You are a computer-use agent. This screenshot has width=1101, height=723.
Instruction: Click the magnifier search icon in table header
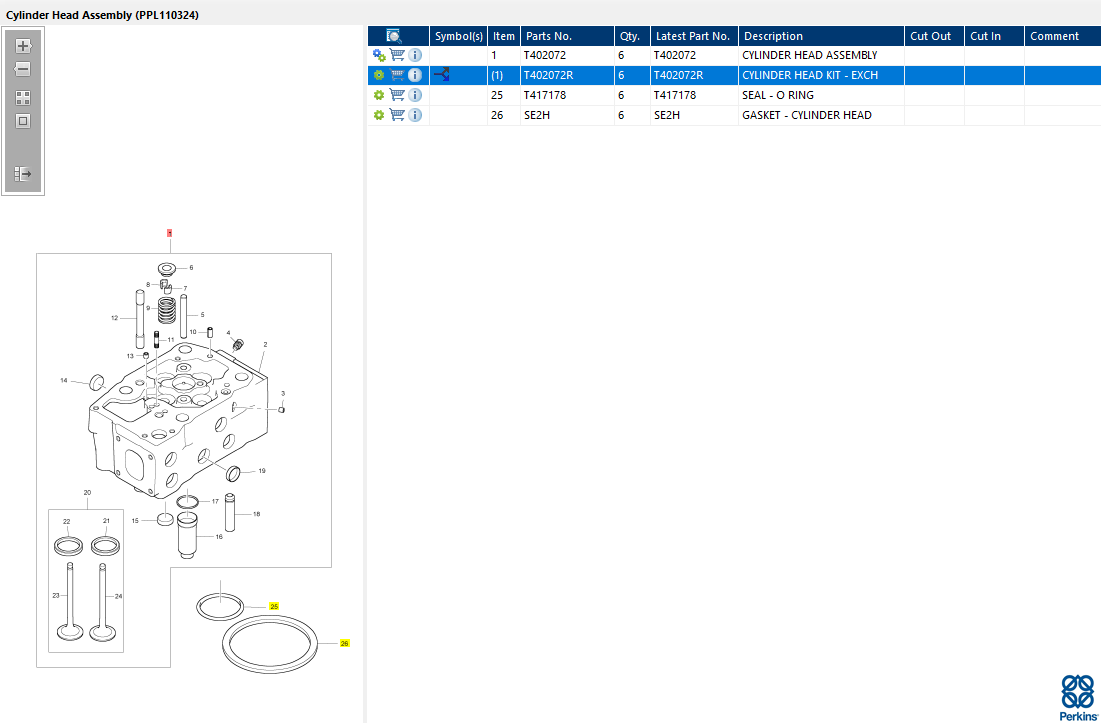(394, 36)
